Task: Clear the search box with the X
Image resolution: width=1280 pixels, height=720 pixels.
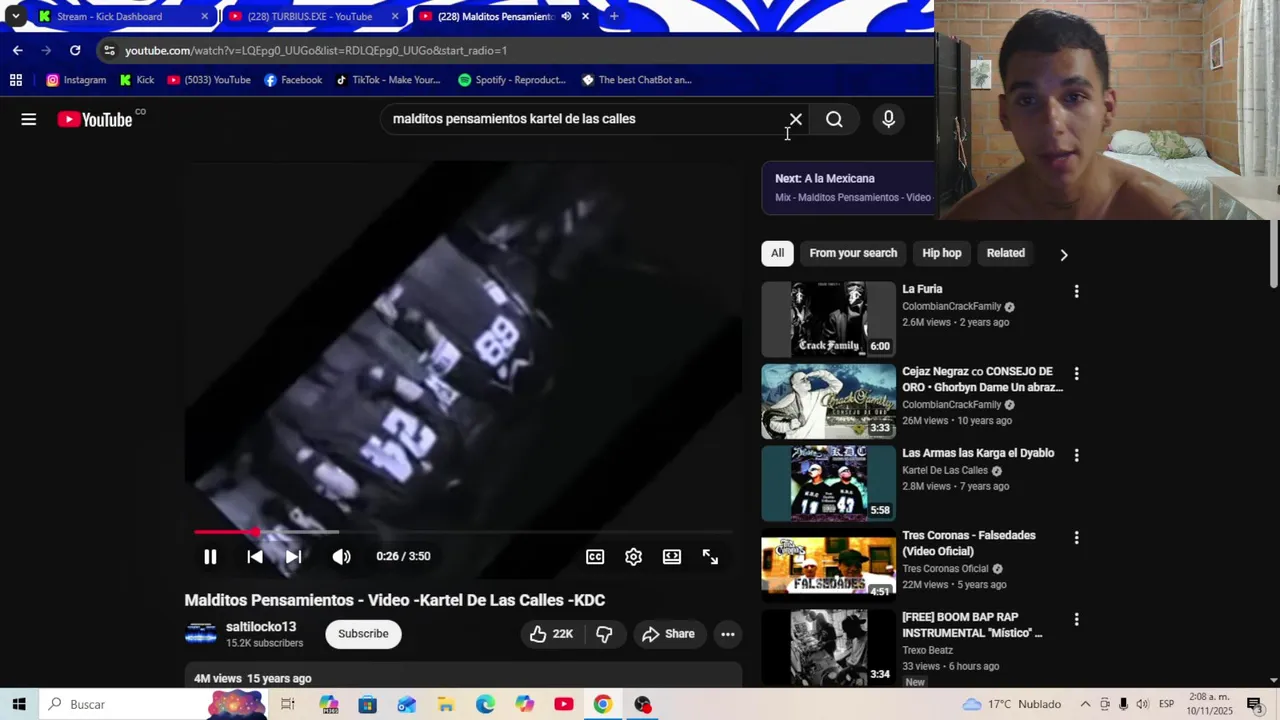Action: (796, 119)
